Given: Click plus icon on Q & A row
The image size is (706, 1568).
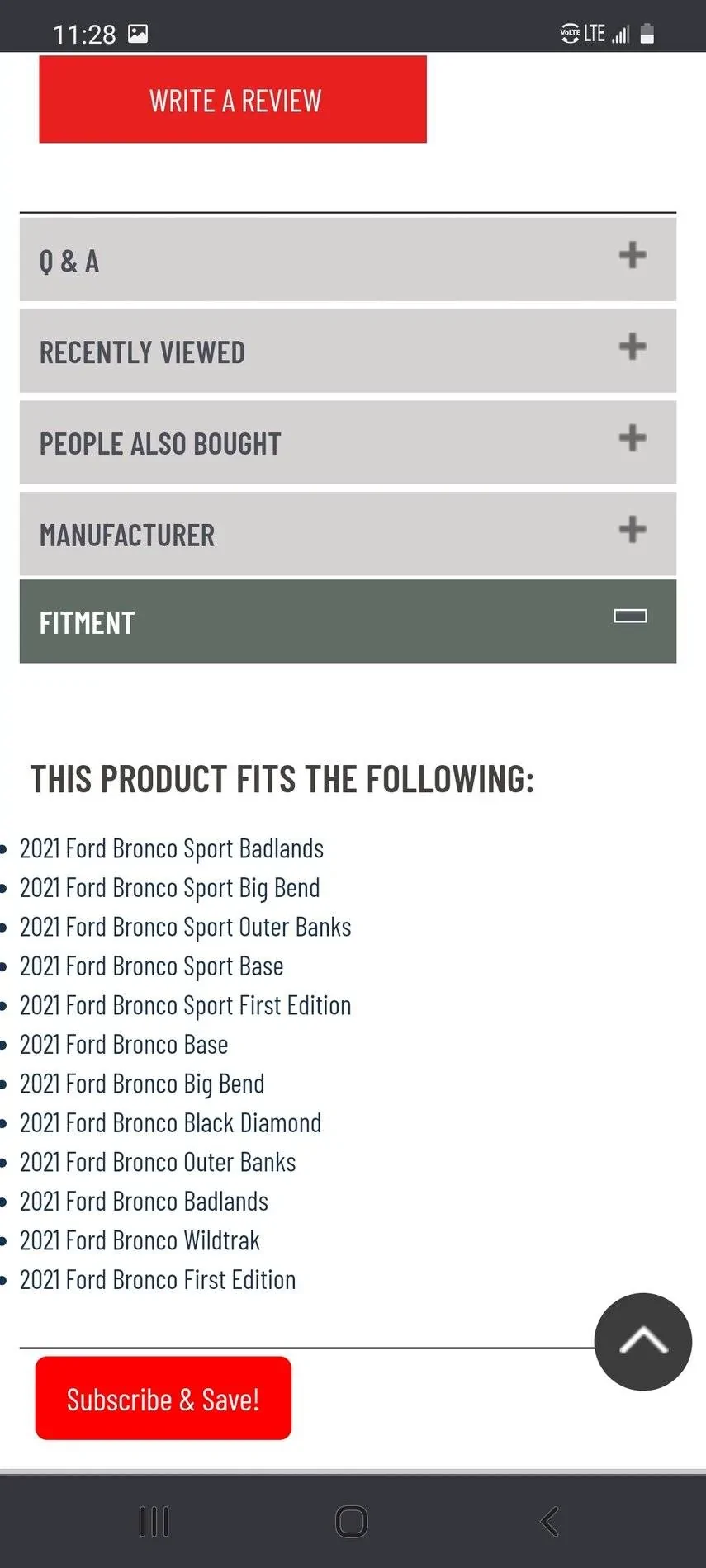Looking at the screenshot, I should click(633, 255).
